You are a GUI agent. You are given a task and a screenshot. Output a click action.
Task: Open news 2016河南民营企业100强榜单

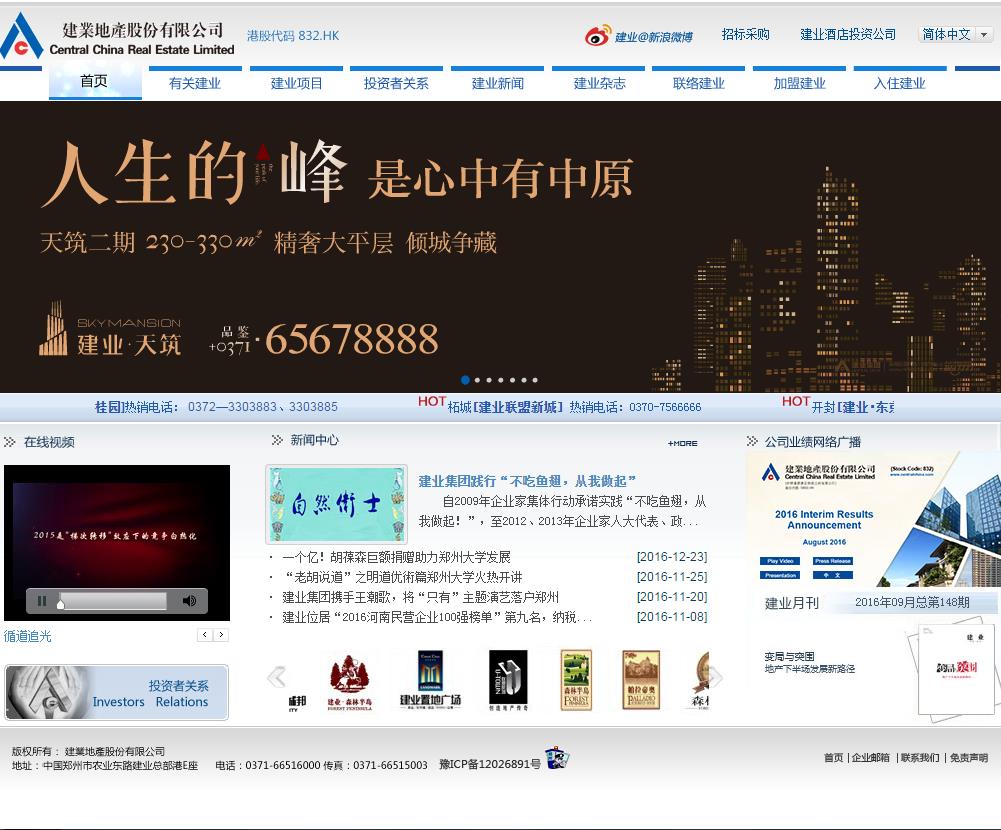coord(437,617)
